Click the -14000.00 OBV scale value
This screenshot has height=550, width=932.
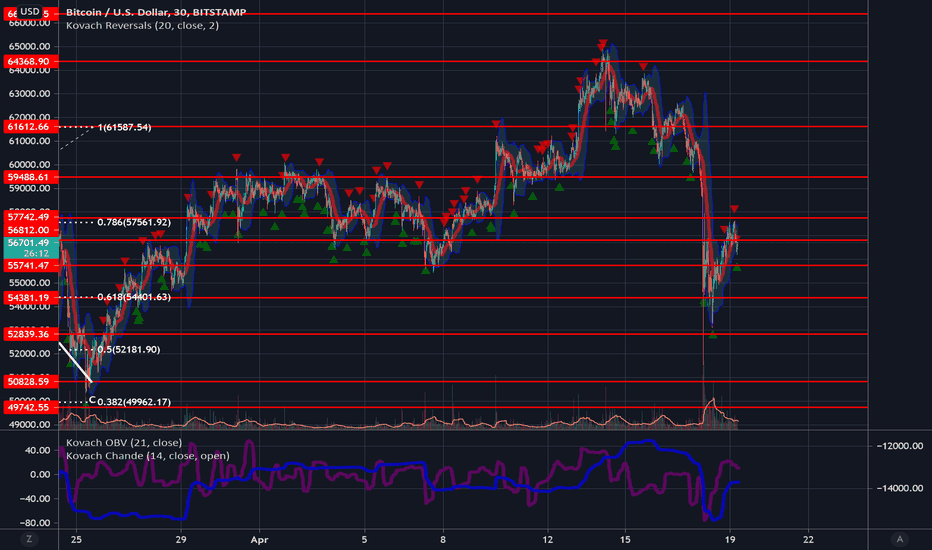coord(899,488)
